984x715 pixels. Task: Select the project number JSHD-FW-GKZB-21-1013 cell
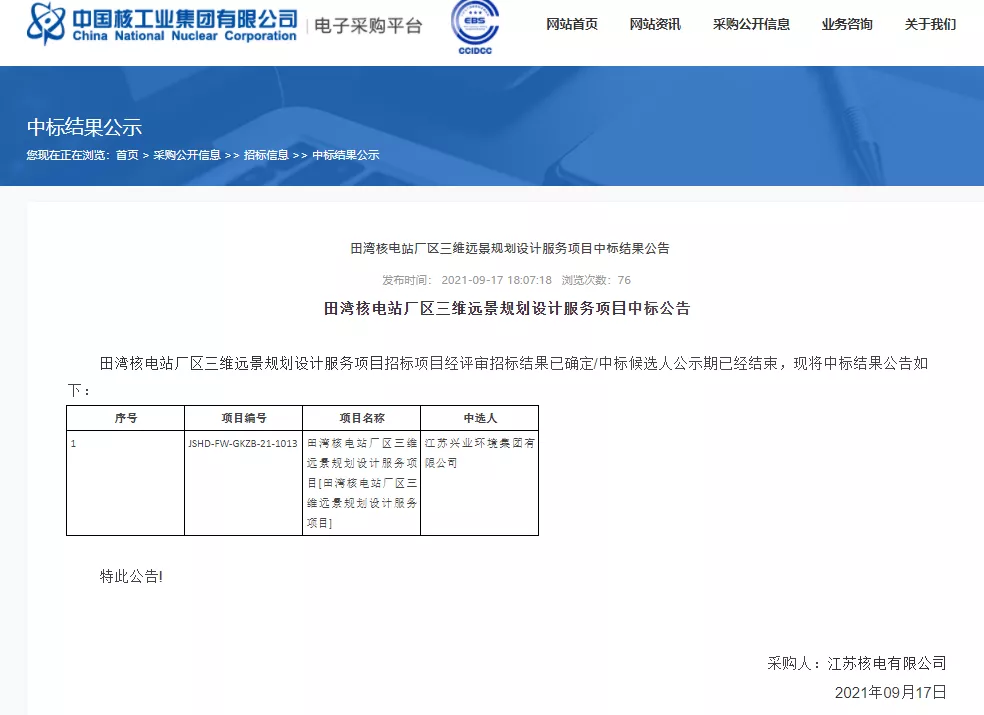coord(242,442)
